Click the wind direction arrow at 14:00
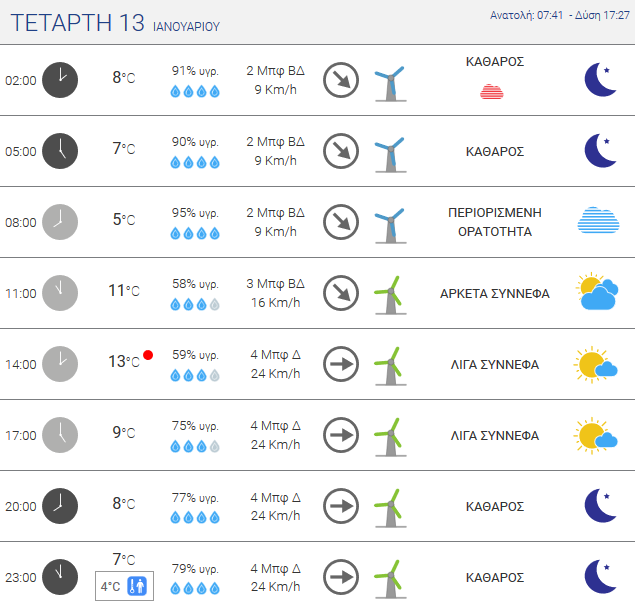 (x=341, y=364)
